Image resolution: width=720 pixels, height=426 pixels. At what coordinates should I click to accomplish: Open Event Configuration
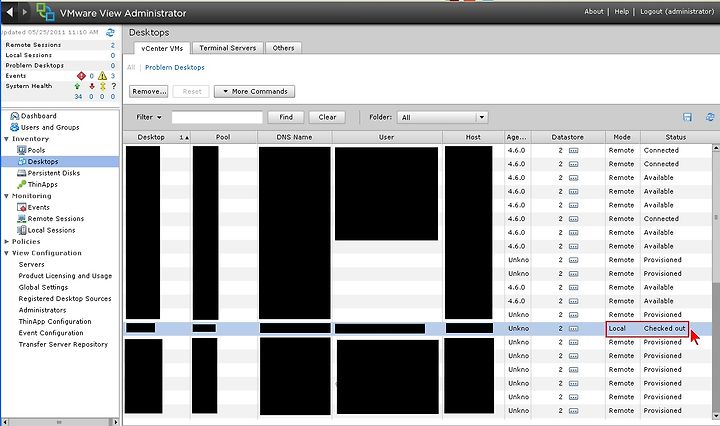pos(51,333)
